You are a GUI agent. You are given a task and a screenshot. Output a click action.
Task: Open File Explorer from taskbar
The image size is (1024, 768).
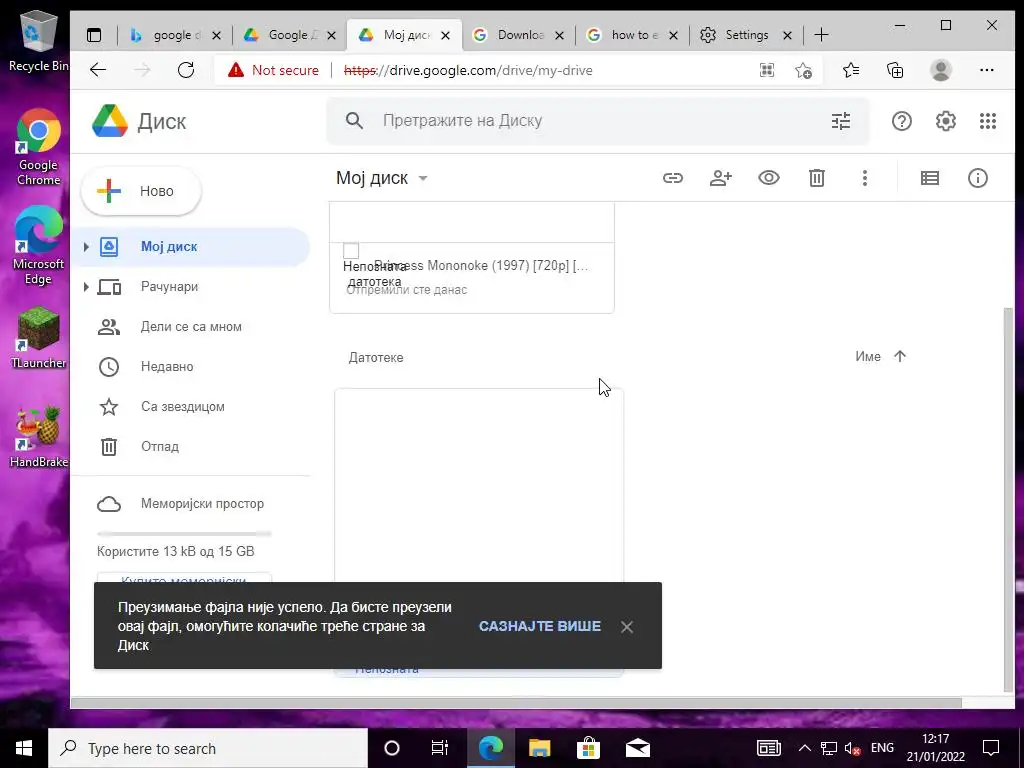[539, 748]
